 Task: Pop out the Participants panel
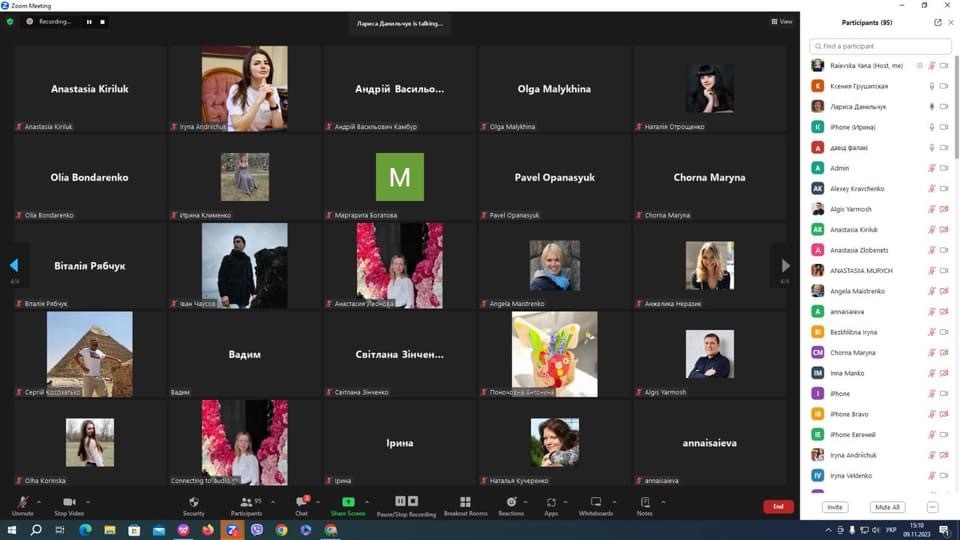pyautogui.click(x=937, y=22)
